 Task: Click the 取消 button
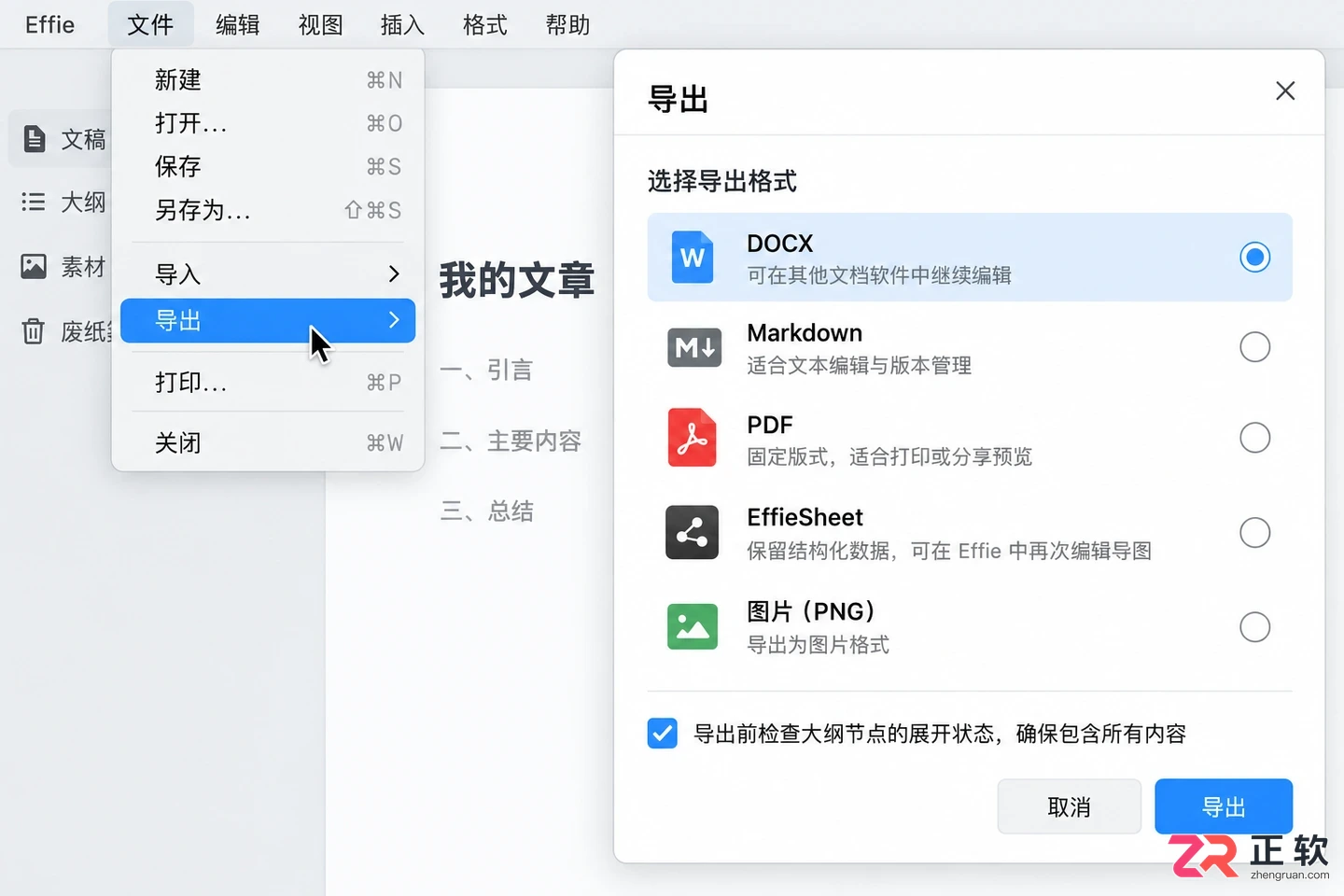tap(1070, 806)
